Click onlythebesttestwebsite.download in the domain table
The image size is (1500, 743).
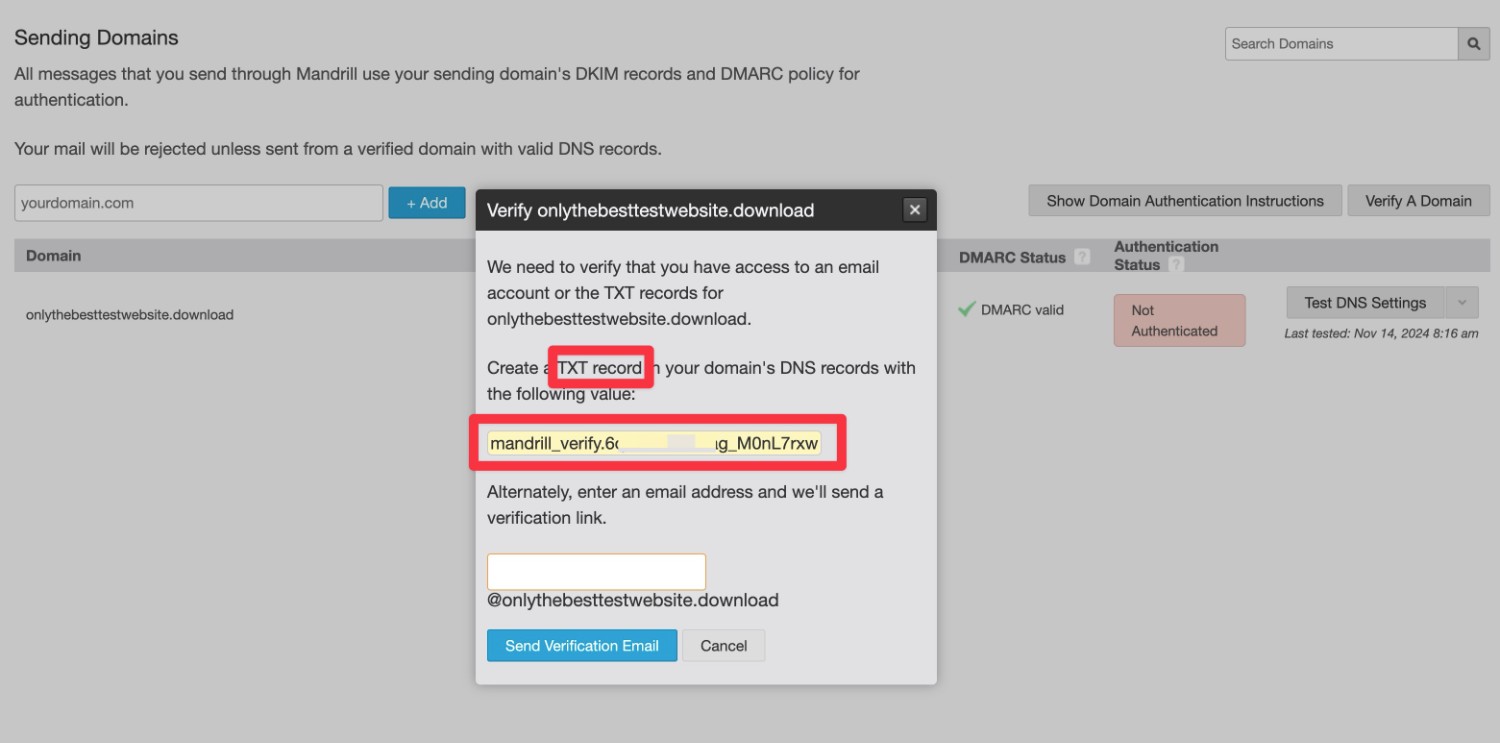130,315
